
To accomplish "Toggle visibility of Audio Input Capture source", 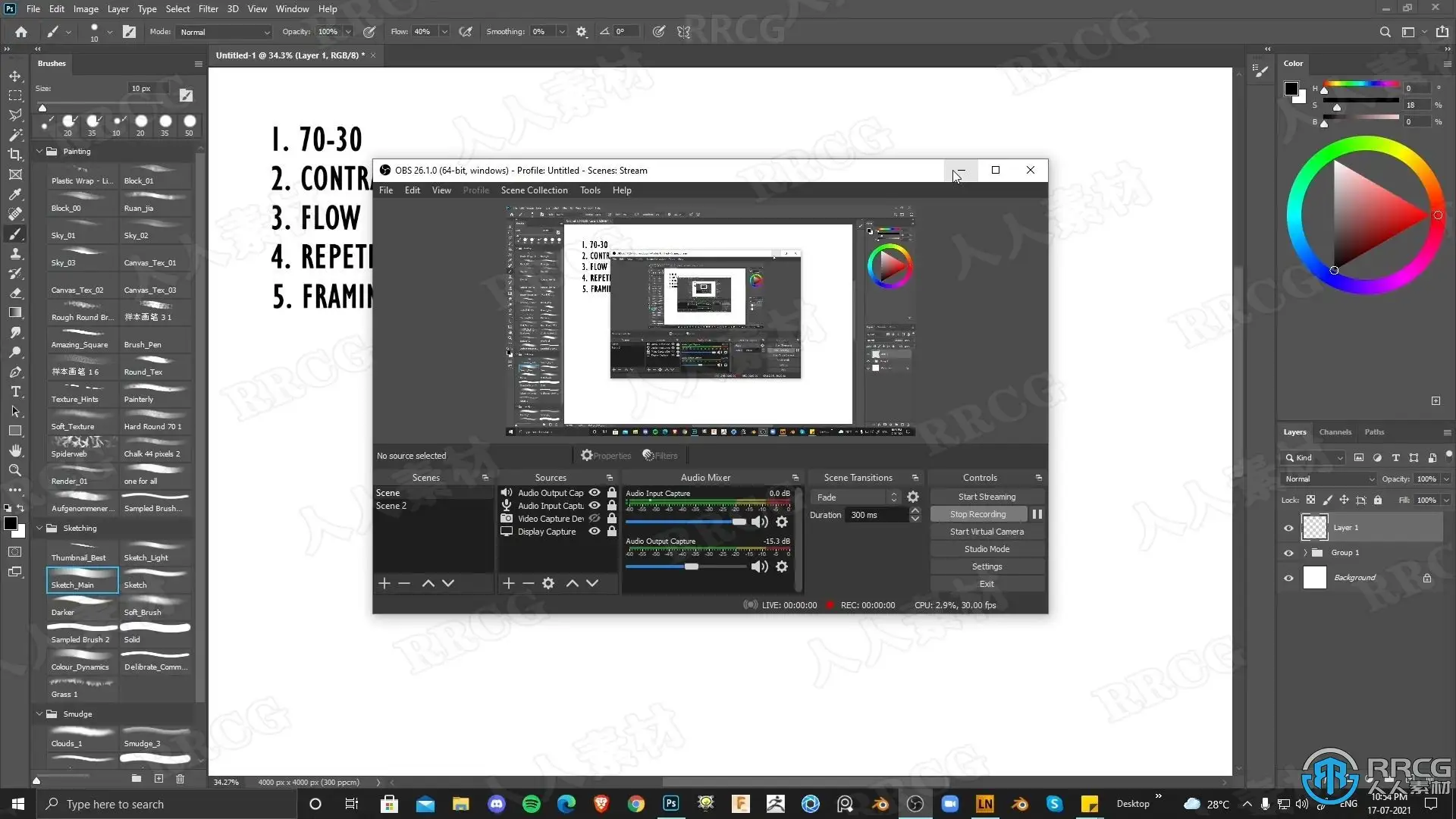I will point(595,506).
